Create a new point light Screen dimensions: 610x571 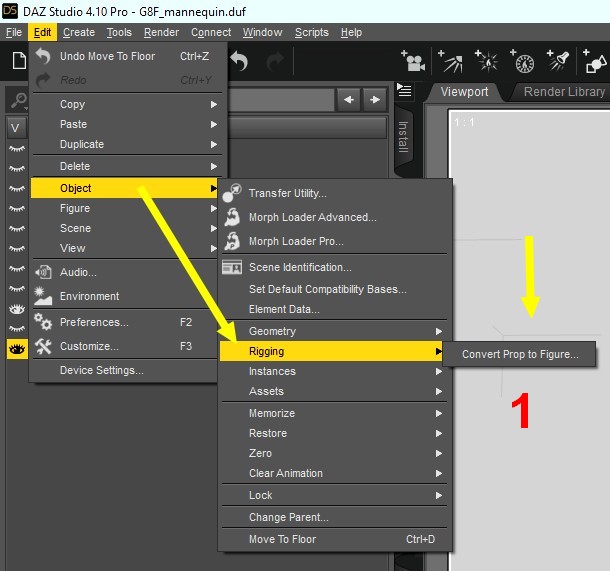(487, 61)
